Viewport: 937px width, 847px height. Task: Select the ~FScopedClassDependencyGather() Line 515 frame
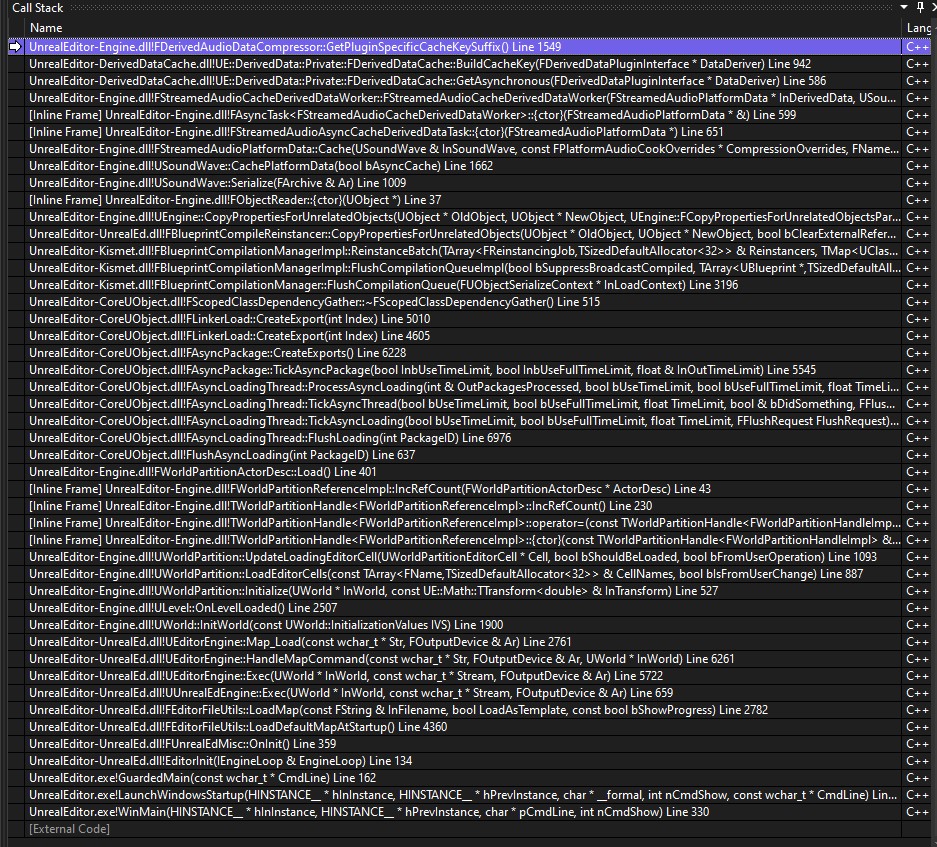(x=463, y=302)
